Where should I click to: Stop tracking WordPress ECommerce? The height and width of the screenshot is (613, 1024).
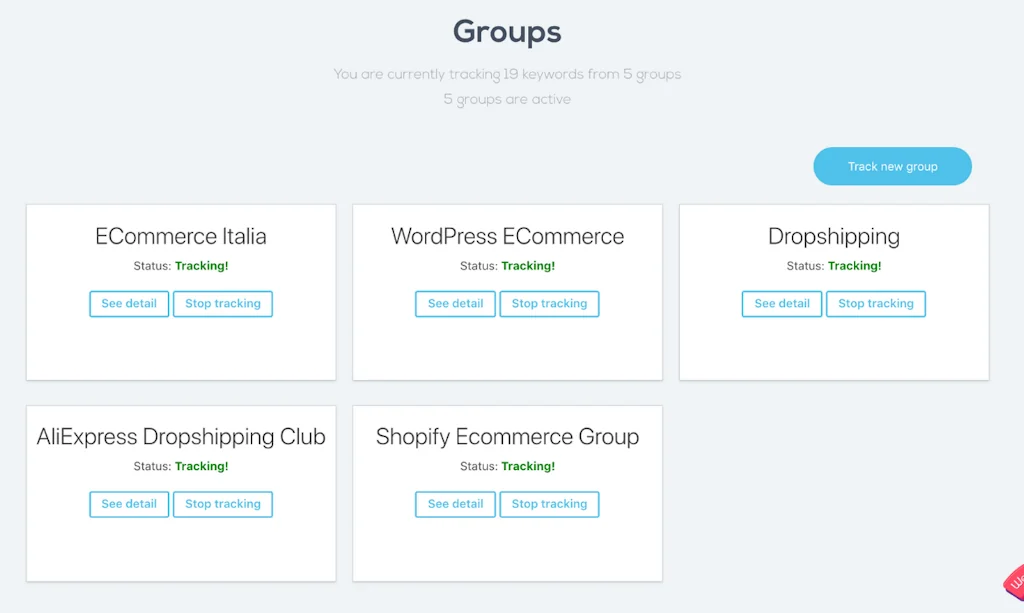(x=549, y=304)
